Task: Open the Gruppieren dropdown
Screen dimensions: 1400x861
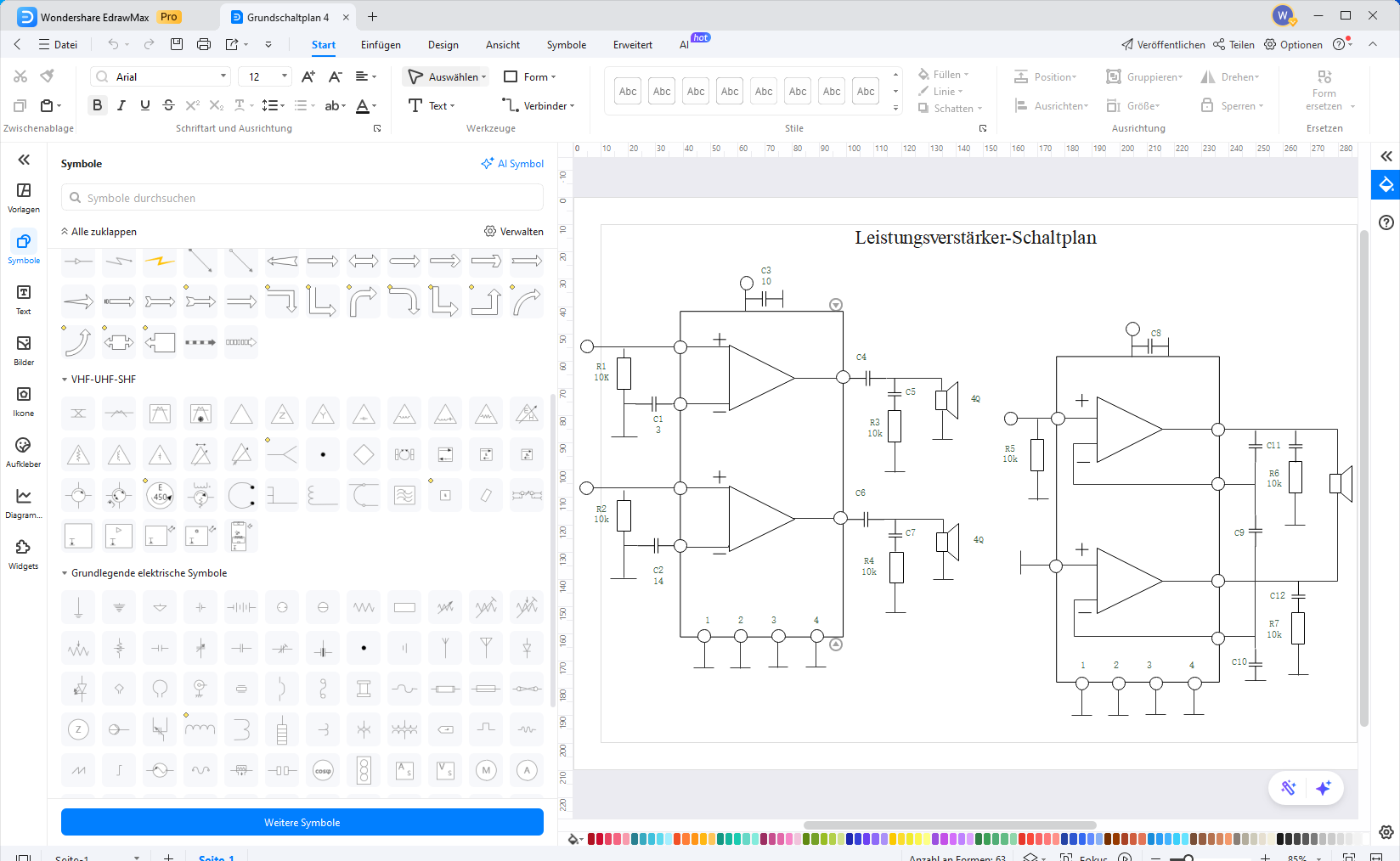Action: coord(1144,76)
